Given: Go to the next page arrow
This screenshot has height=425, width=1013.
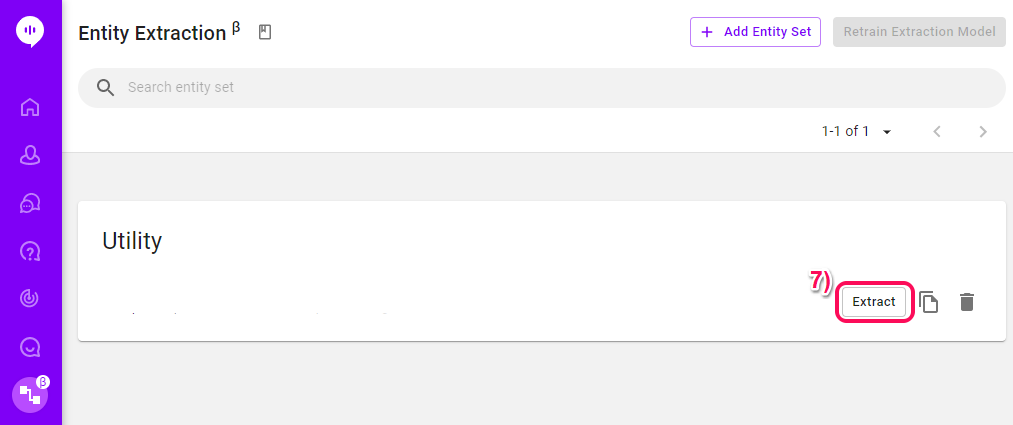Looking at the screenshot, I should tap(983, 132).
